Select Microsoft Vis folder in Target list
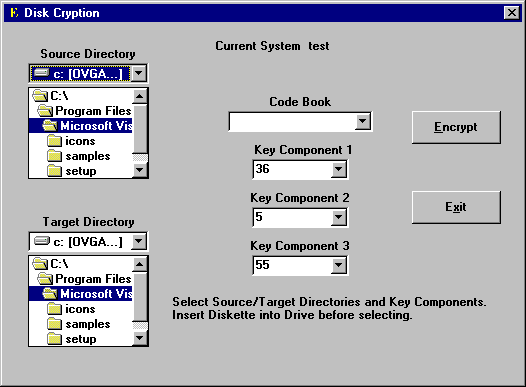Image resolution: width=526 pixels, height=387 pixels. (x=81, y=294)
